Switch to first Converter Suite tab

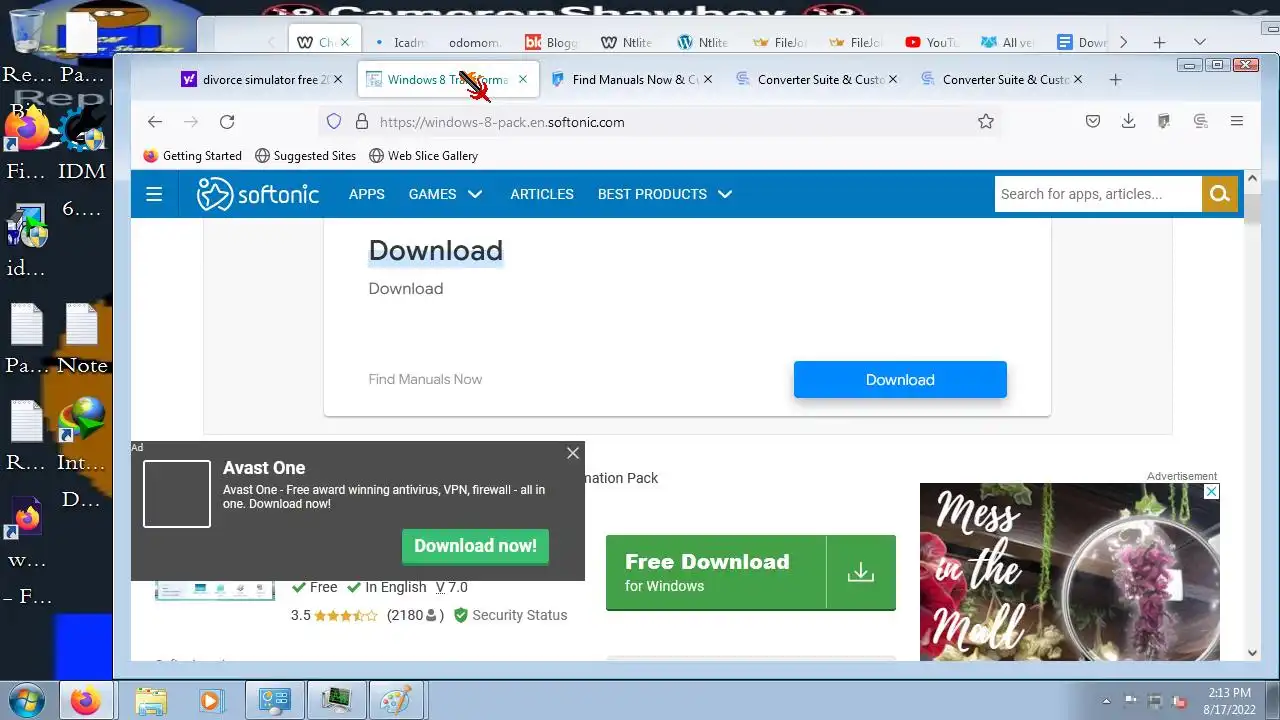816,79
